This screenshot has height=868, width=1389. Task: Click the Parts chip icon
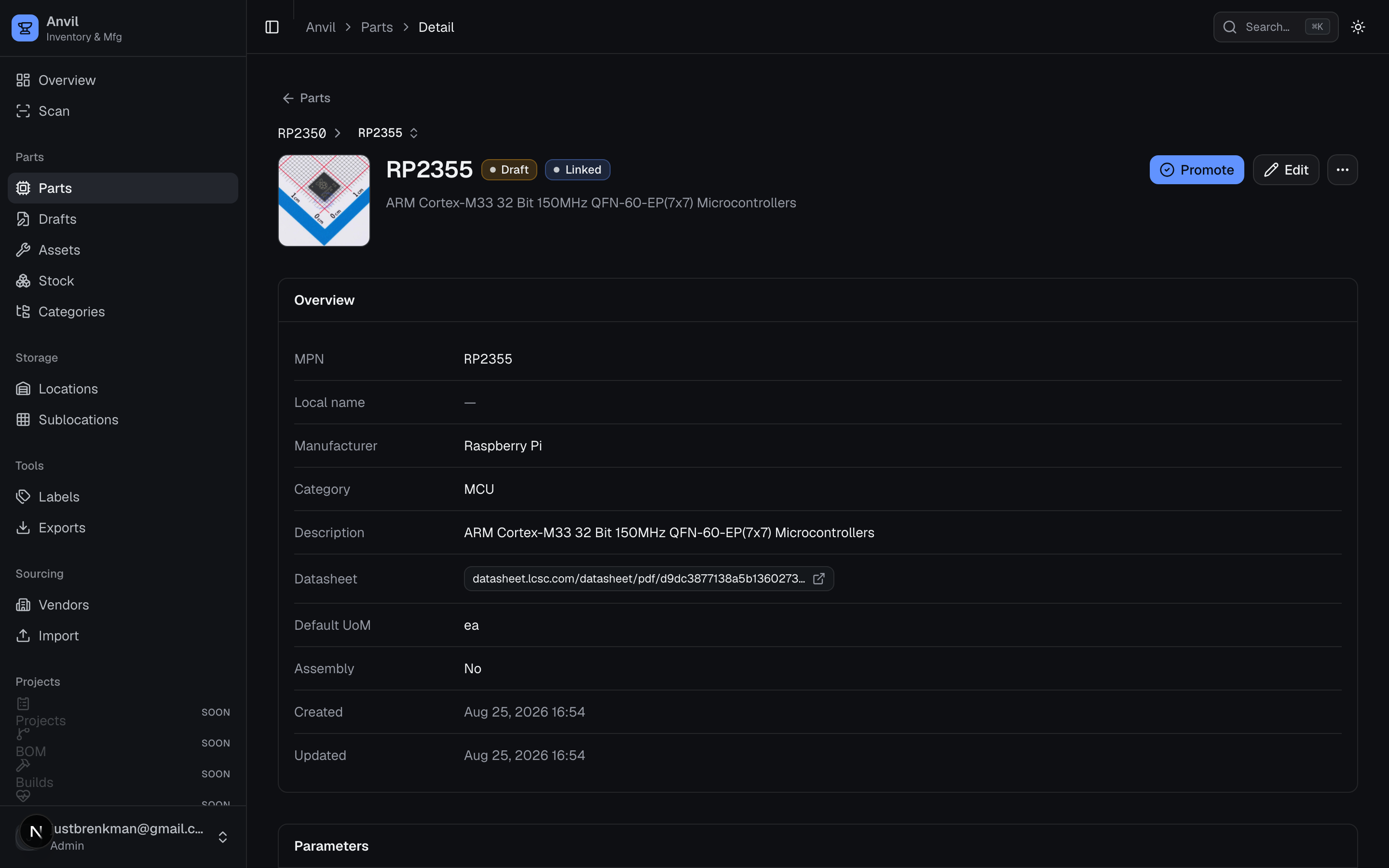coord(23,188)
